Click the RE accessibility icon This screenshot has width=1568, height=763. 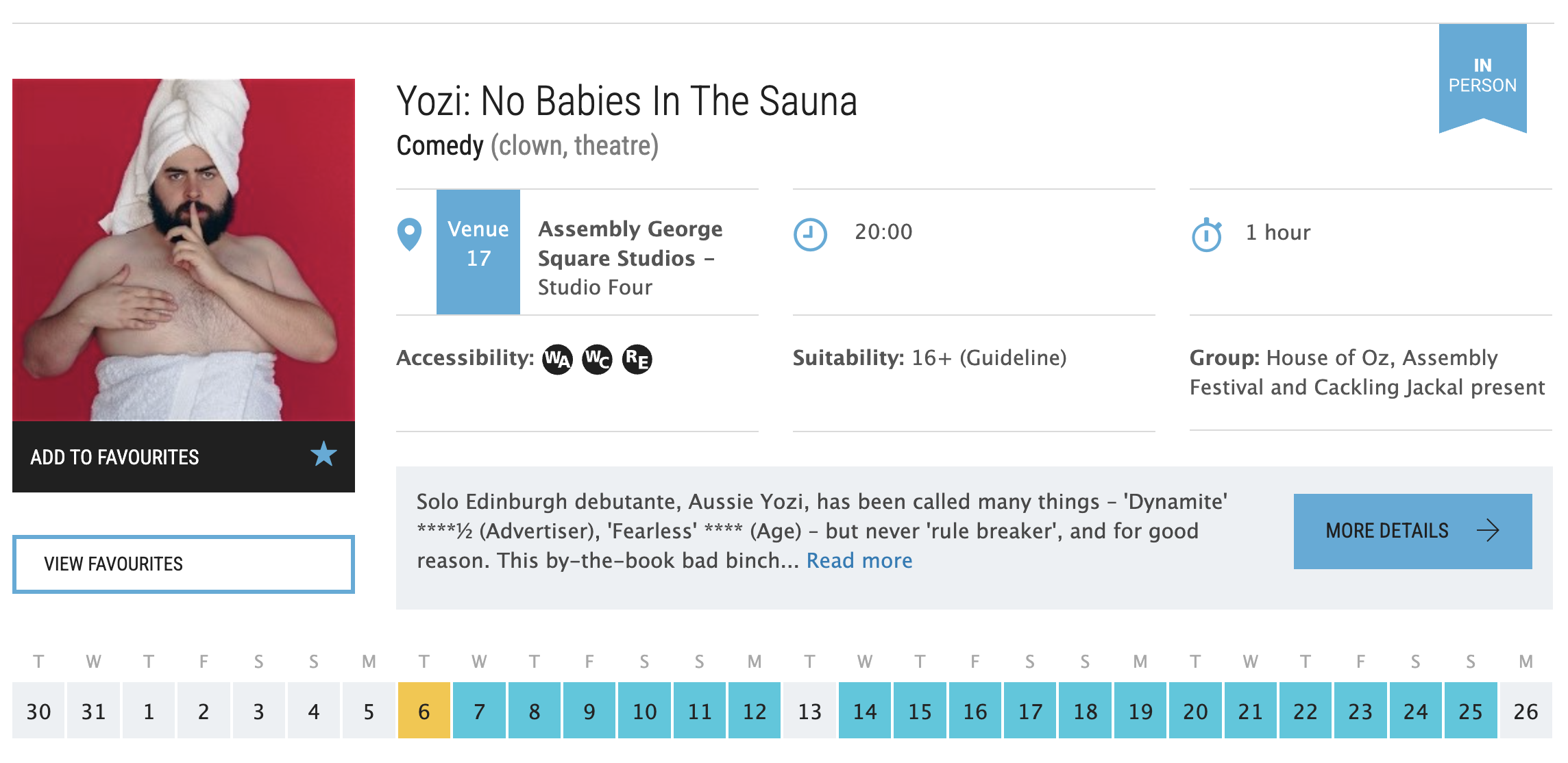point(637,359)
